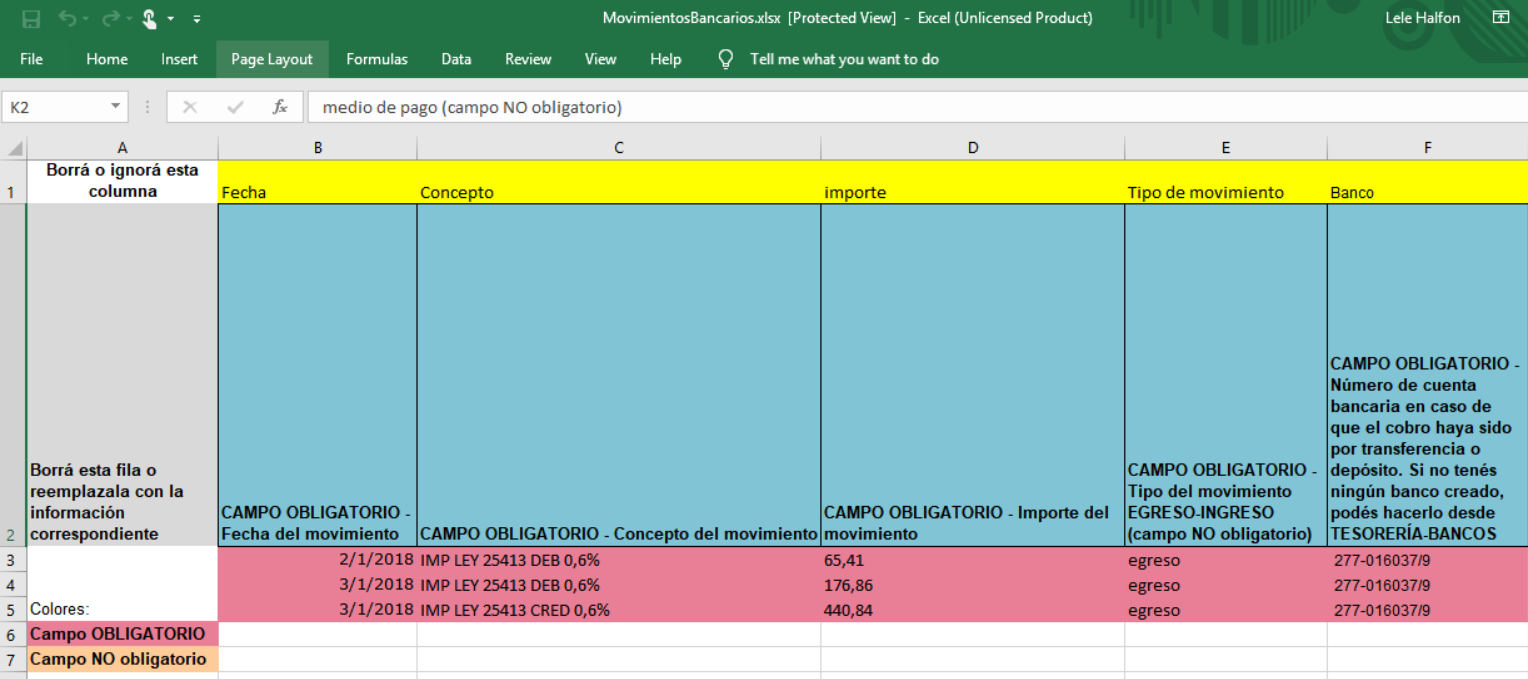Open the Undo history dropdown arrow

pyautogui.click(x=85, y=19)
